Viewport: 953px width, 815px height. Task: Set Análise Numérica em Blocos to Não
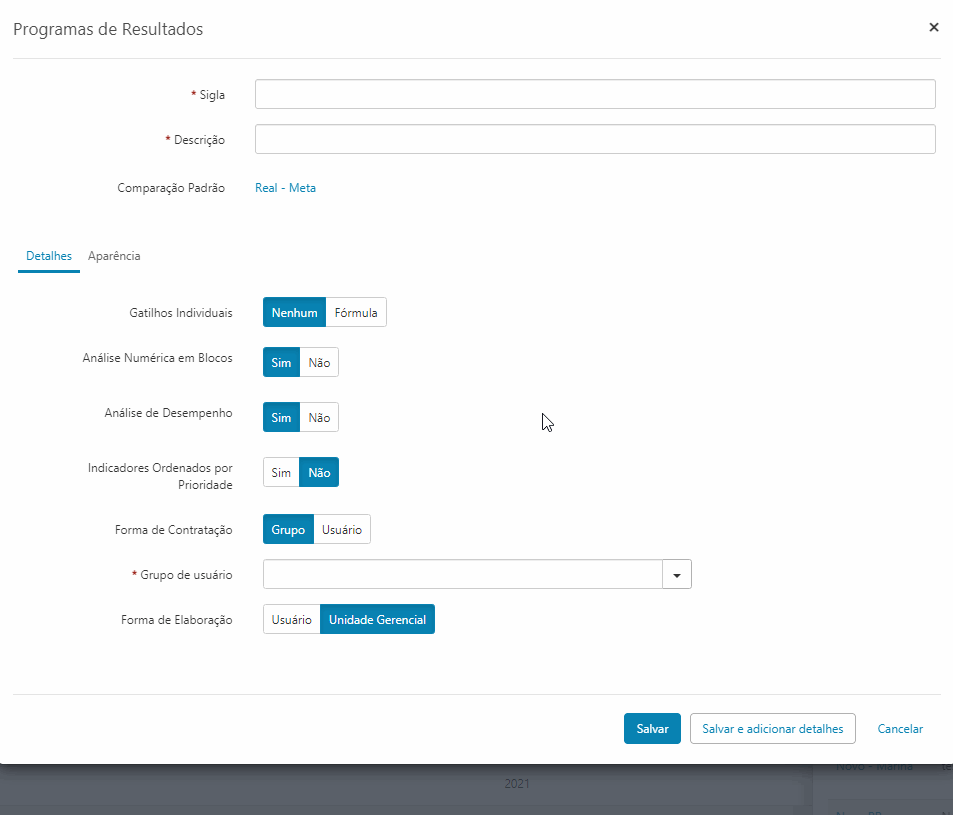pyautogui.click(x=319, y=362)
